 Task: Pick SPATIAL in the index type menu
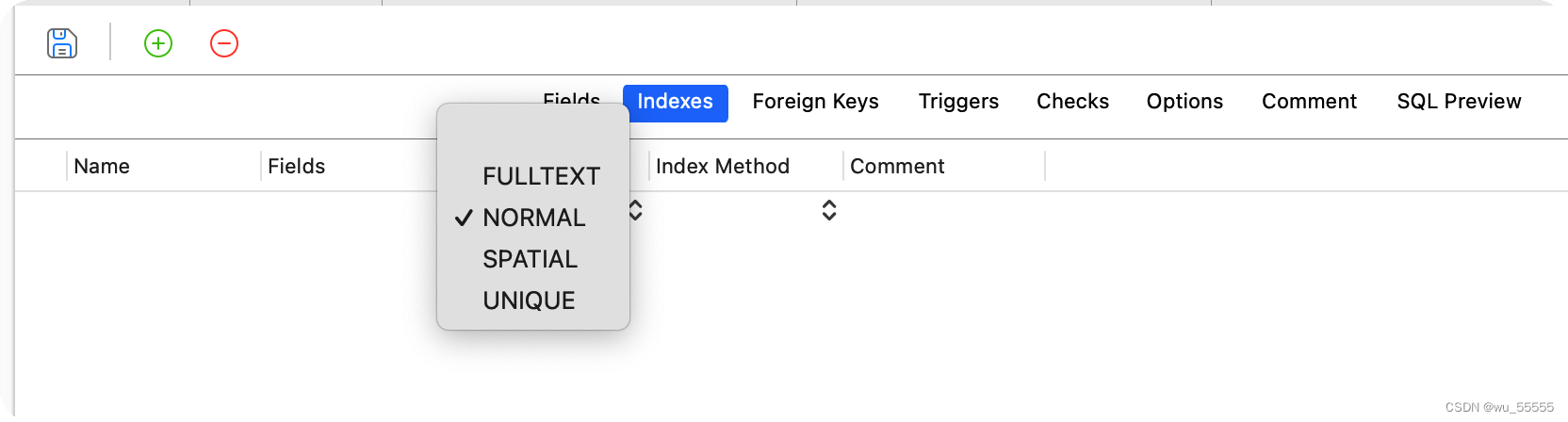click(x=530, y=259)
